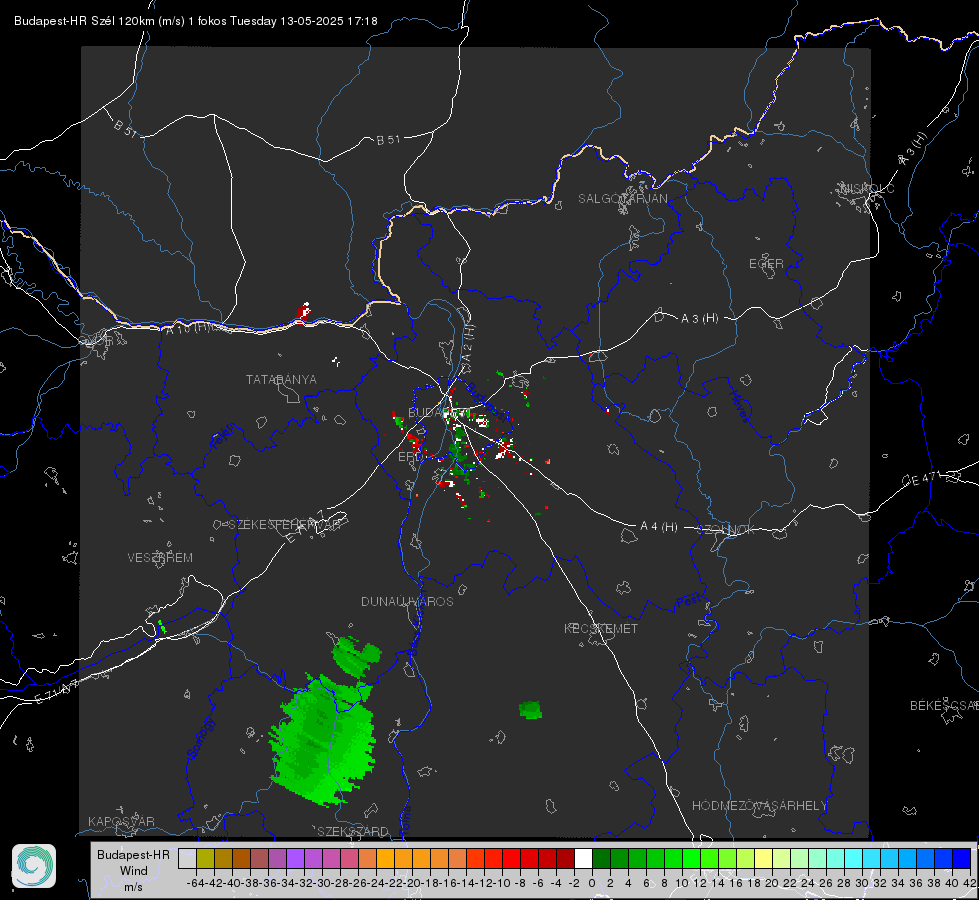Select the dark green swatch between 0 and 2
The image size is (979, 900).
point(601,858)
